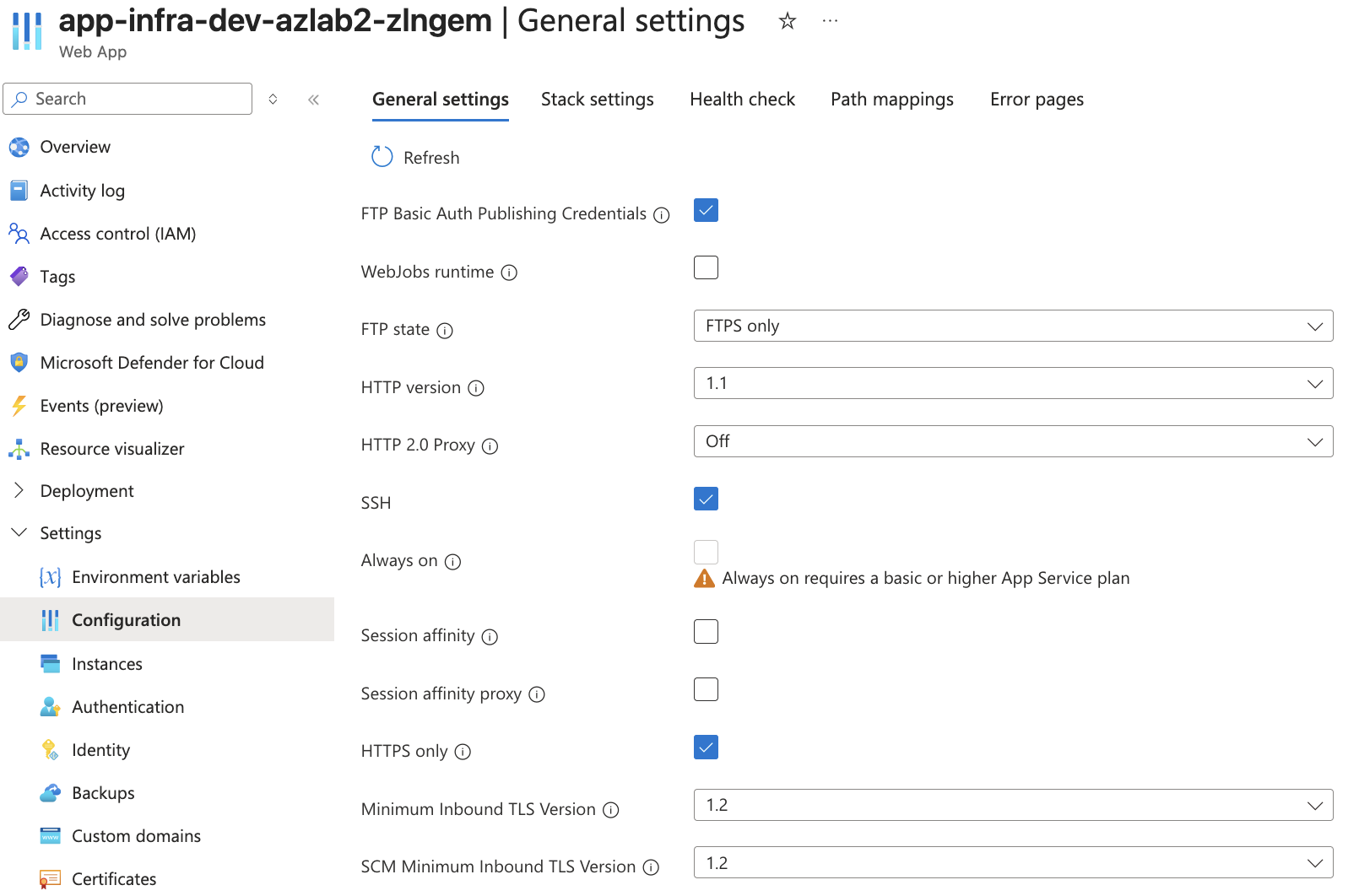Open SCM Minimum Inbound TLS Version dropdown
Viewport: 1359px width, 896px height.
click(x=1013, y=862)
